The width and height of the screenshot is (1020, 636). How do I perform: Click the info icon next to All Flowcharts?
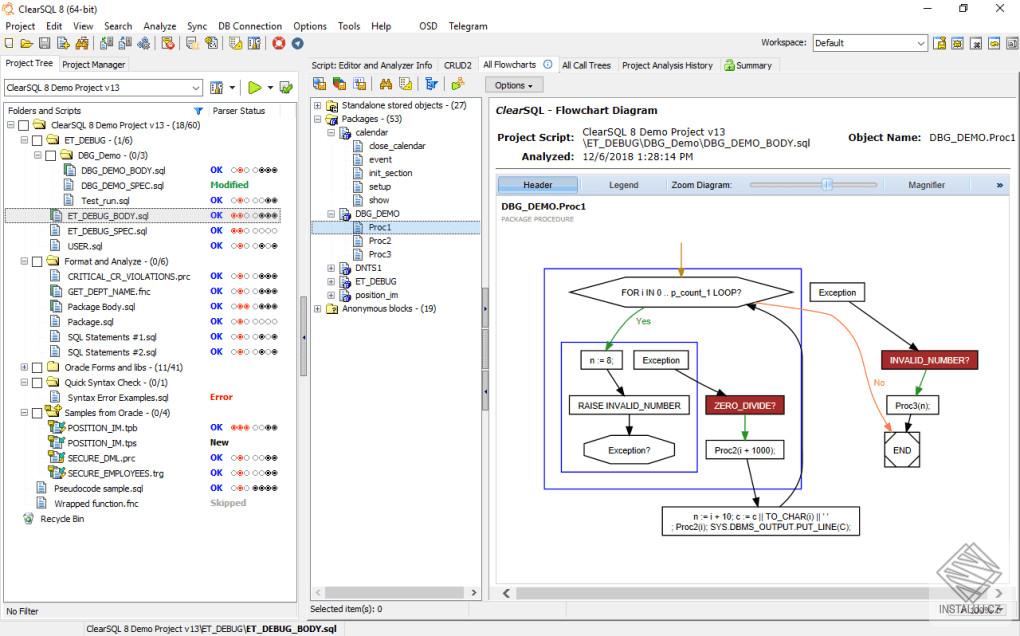pyautogui.click(x=548, y=64)
